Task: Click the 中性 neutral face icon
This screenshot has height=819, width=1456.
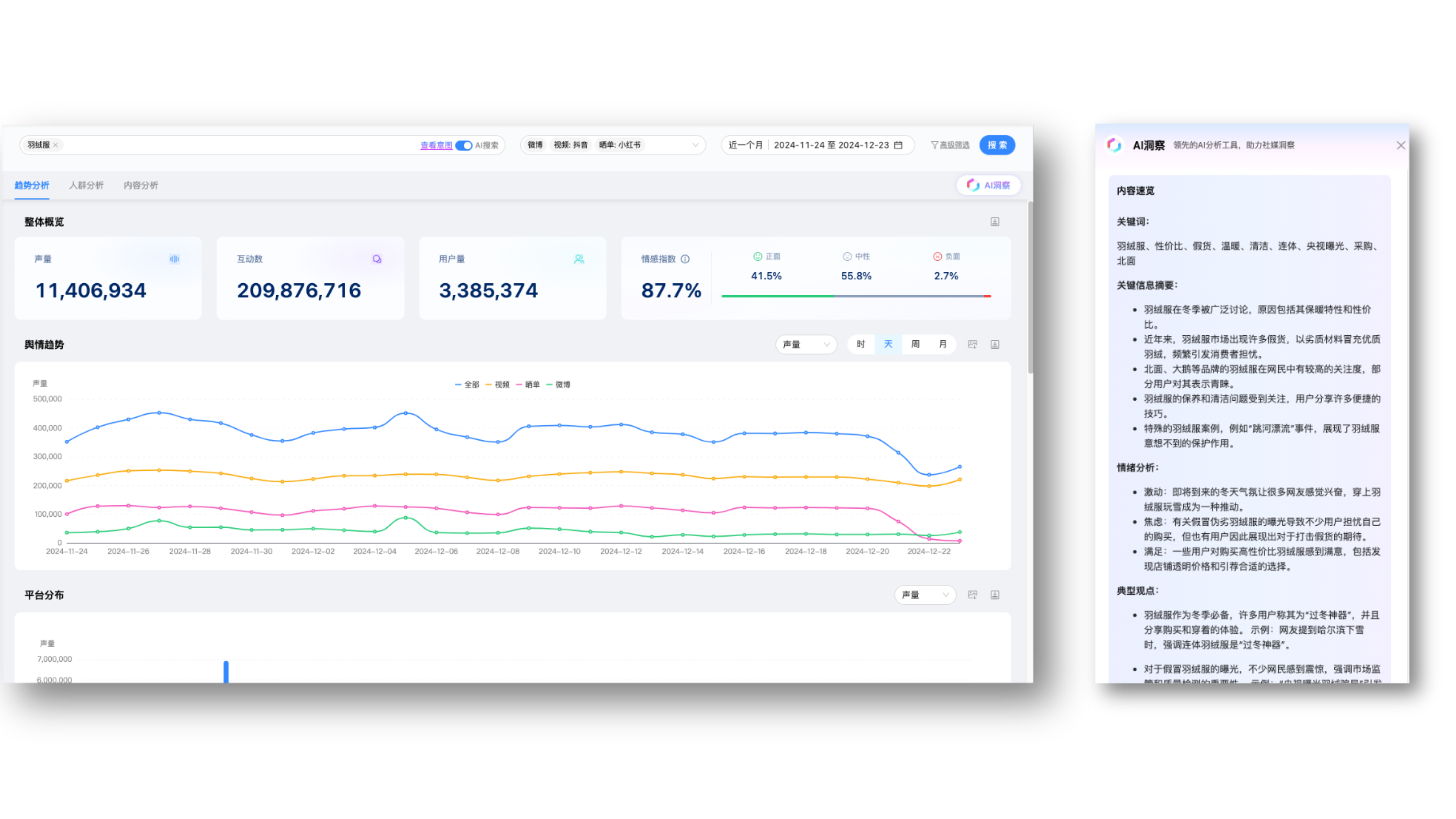Action: [847, 257]
